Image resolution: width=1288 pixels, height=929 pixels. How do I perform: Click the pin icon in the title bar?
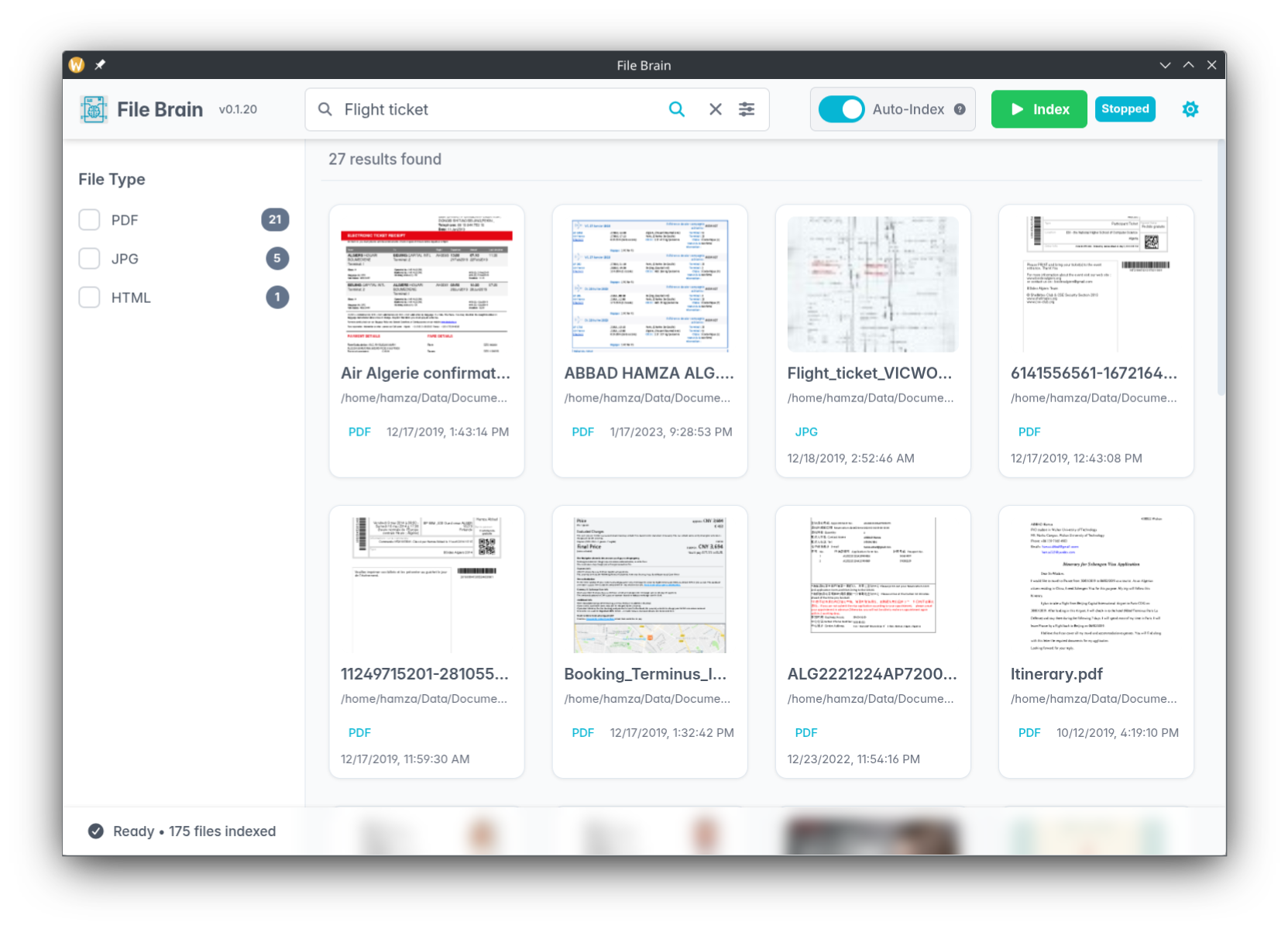[99, 65]
